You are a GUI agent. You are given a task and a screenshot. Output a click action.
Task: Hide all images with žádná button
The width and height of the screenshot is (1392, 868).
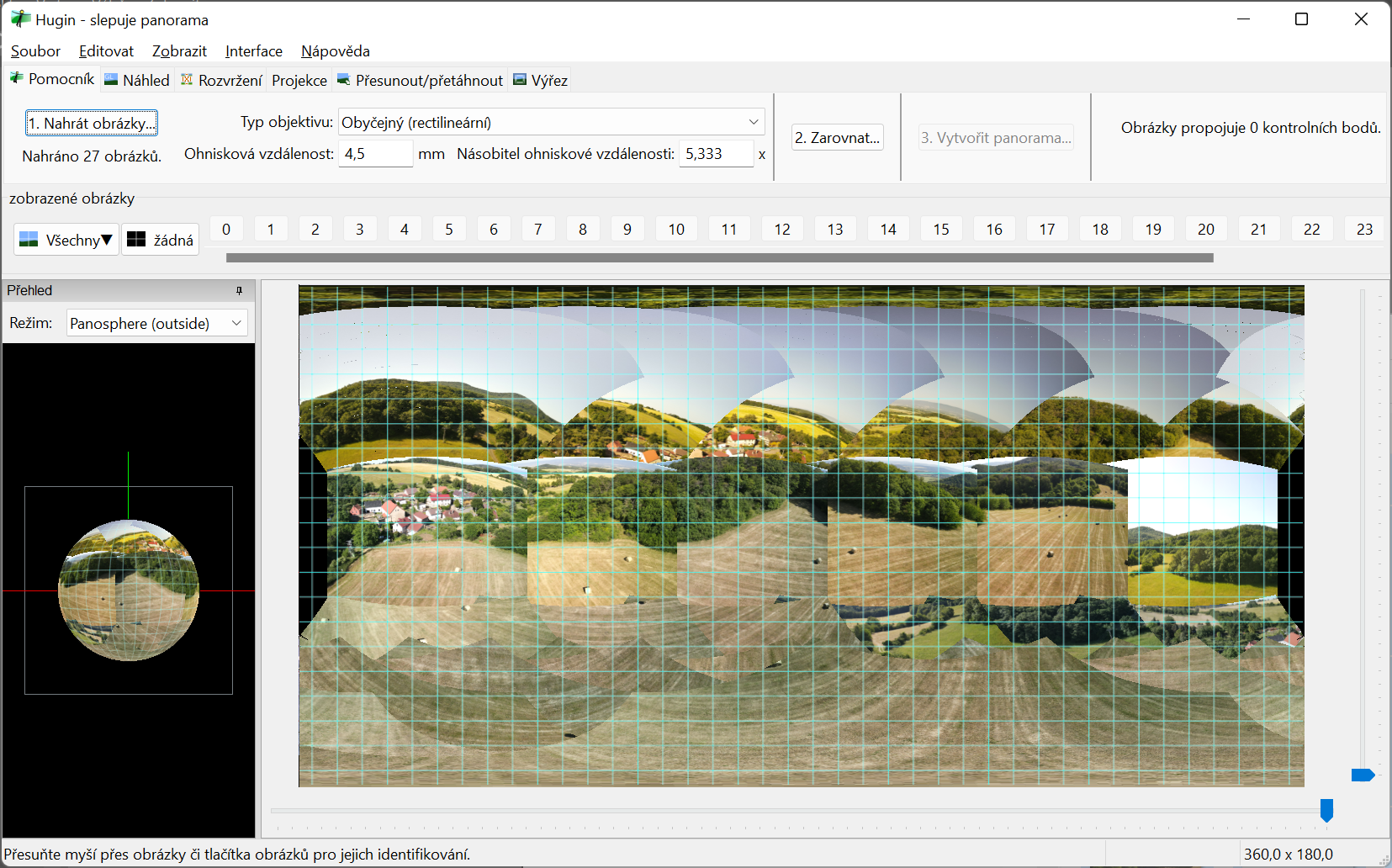pyautogui.click(x=160, y=240)
